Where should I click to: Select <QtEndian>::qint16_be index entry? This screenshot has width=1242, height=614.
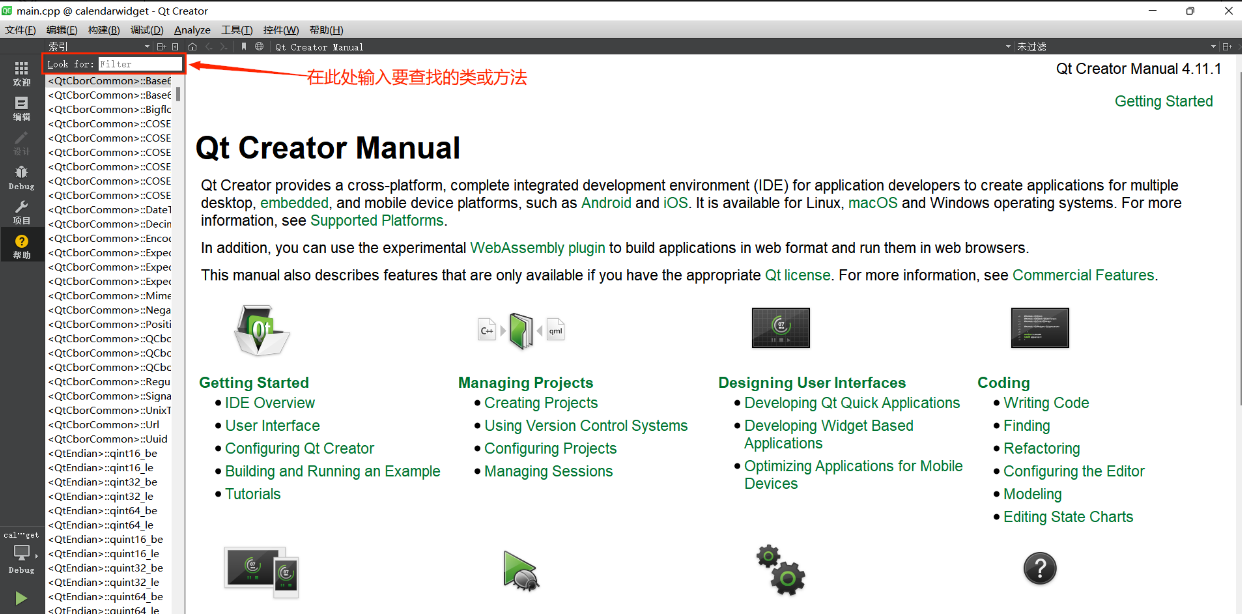[103, 453]
